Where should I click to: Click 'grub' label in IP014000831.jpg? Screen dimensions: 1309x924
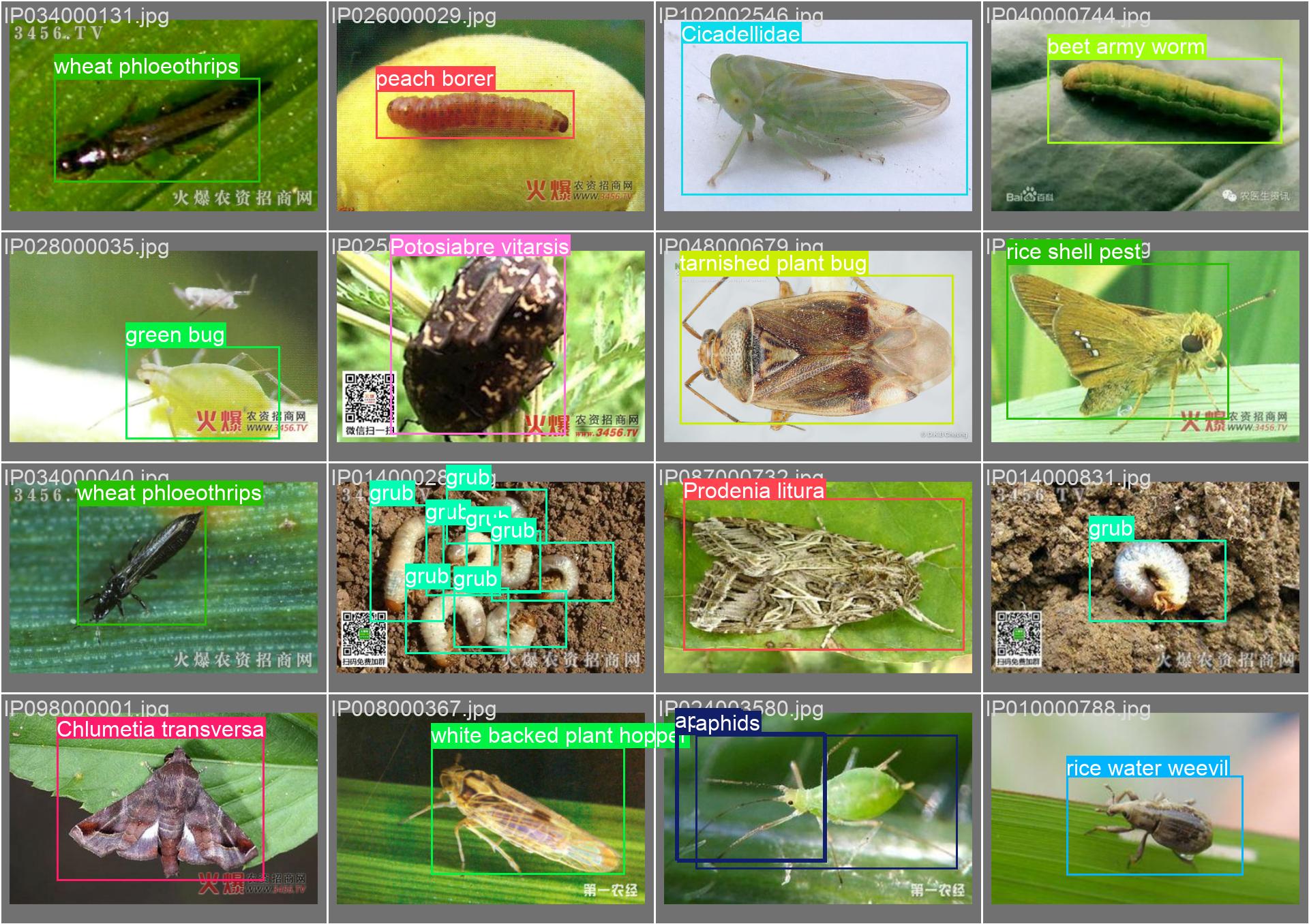pos(1111,528)
